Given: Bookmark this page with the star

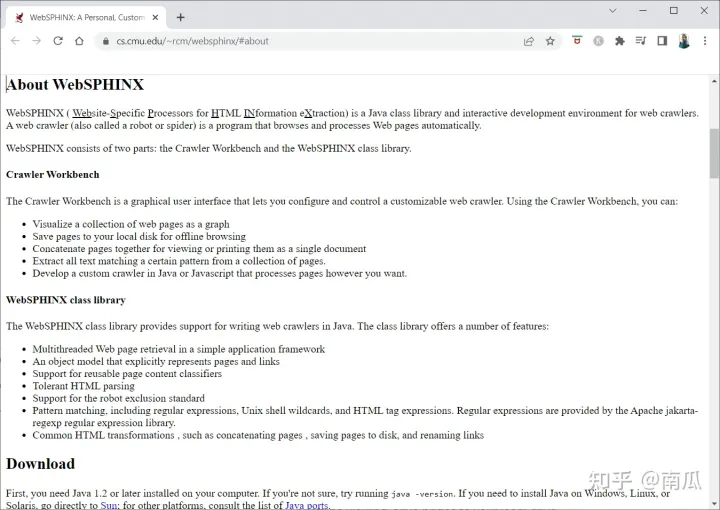Looking at the screenshot, I should (x=550, y=41).
